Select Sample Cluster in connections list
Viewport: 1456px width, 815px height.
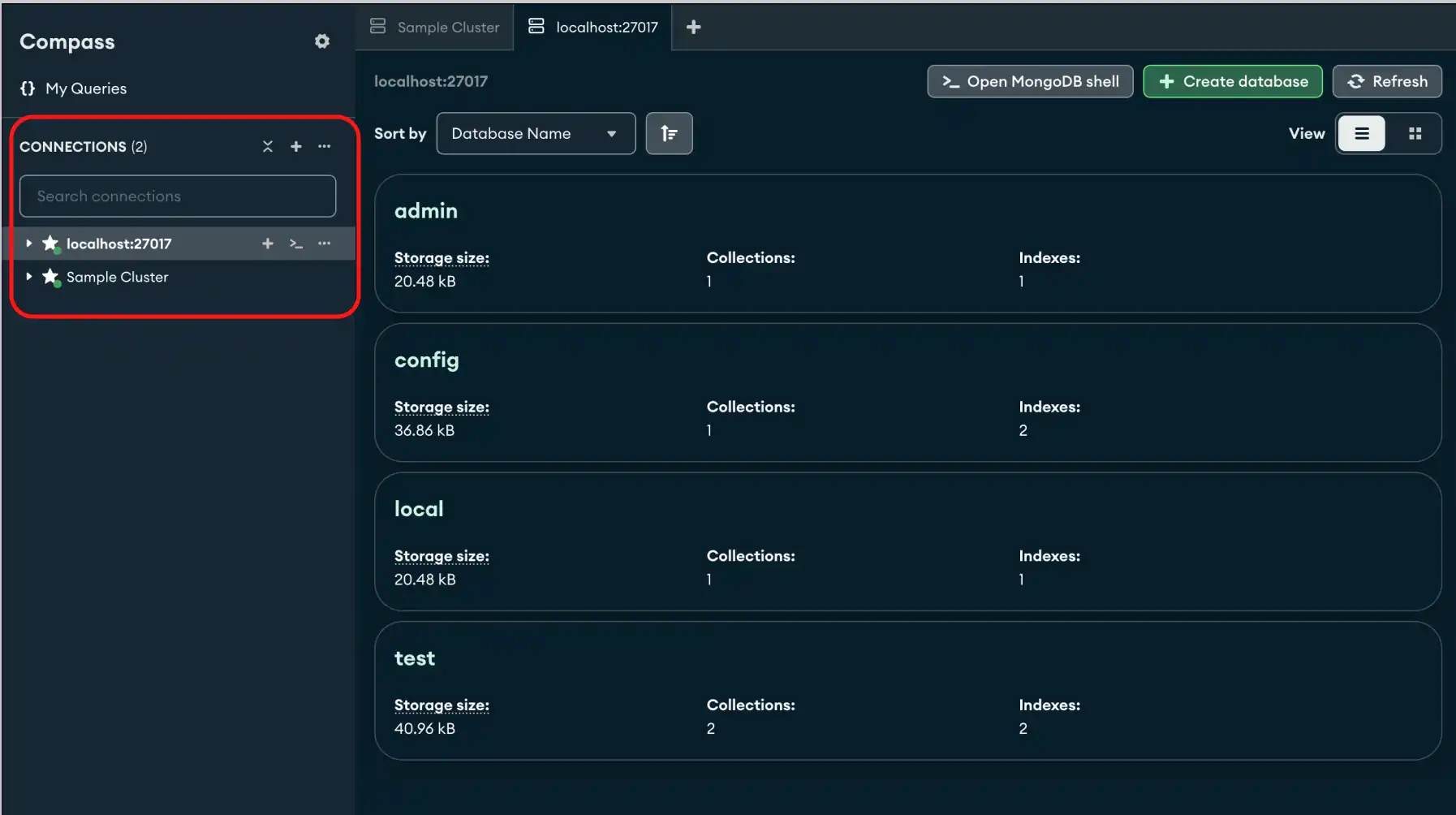(x=117, y=277)
